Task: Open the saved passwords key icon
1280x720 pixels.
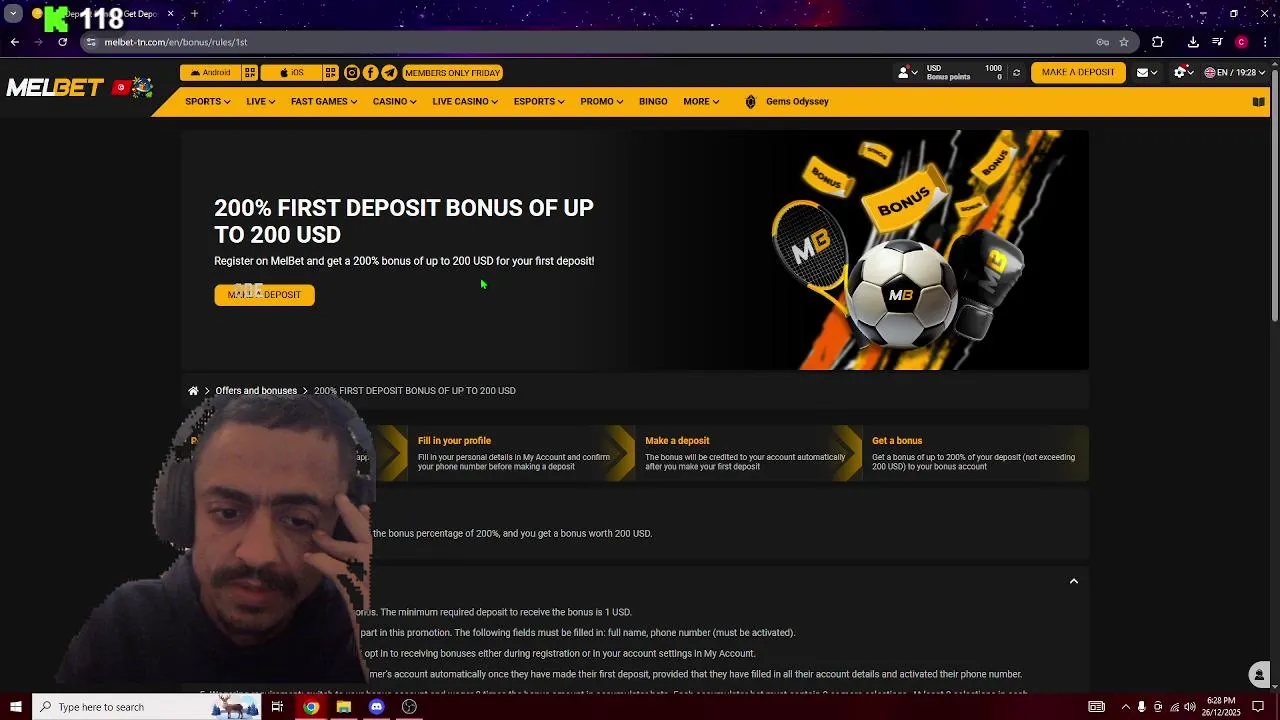Action: (1102, 42)
